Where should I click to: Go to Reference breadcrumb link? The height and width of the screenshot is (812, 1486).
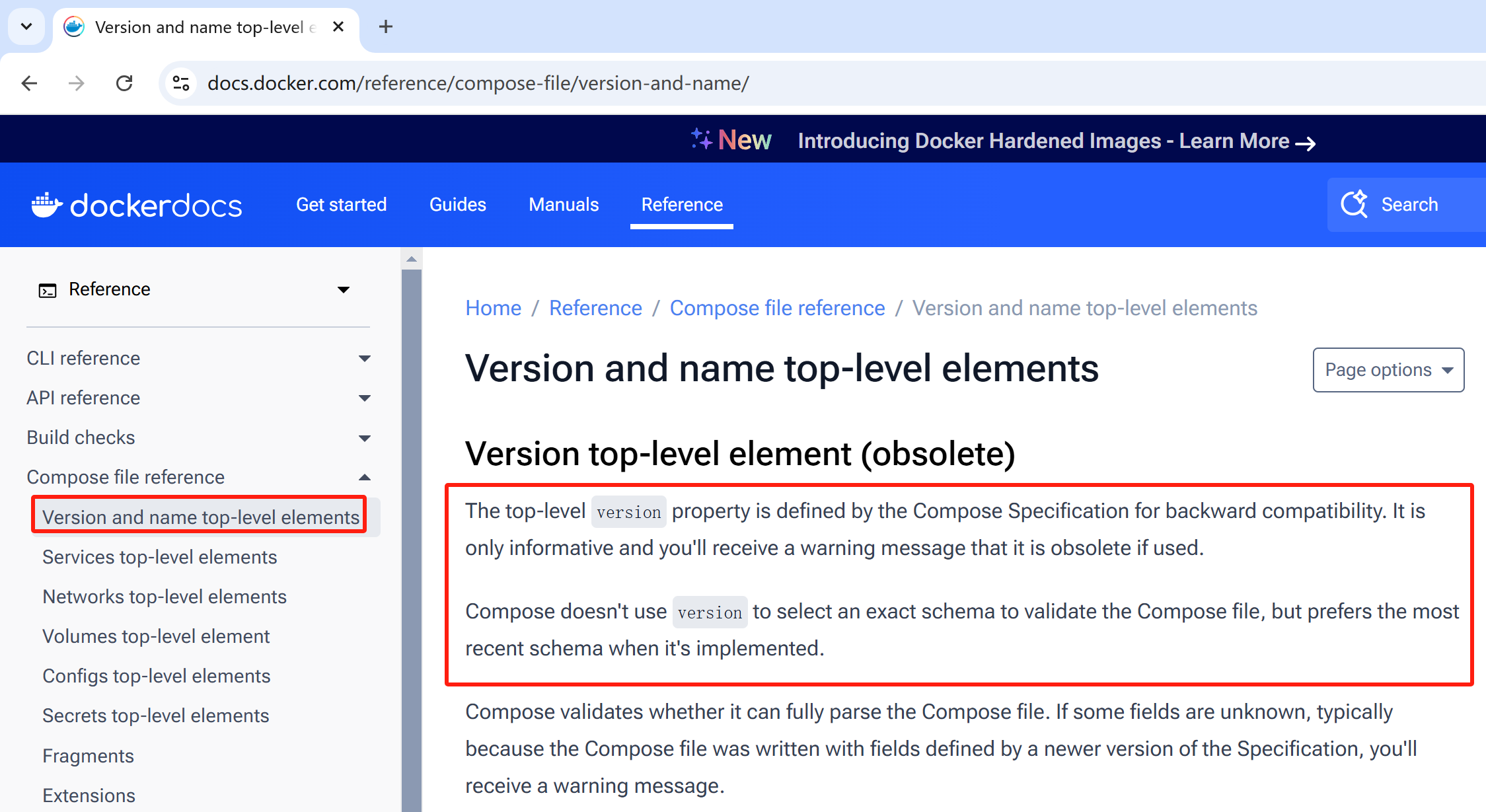[x=595, y=308]
